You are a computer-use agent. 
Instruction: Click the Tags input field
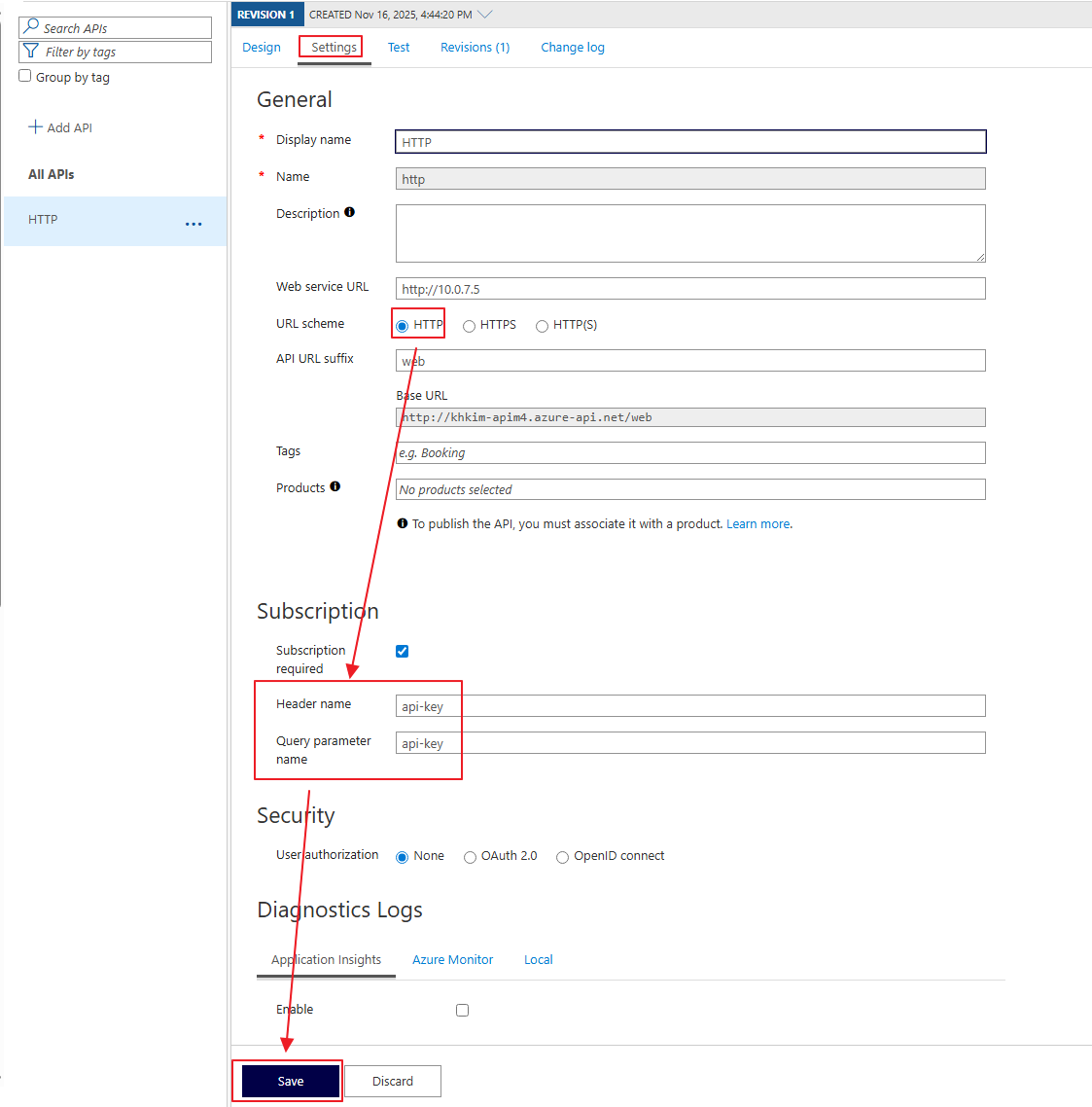pyautogui.click(x=690, y=452)
